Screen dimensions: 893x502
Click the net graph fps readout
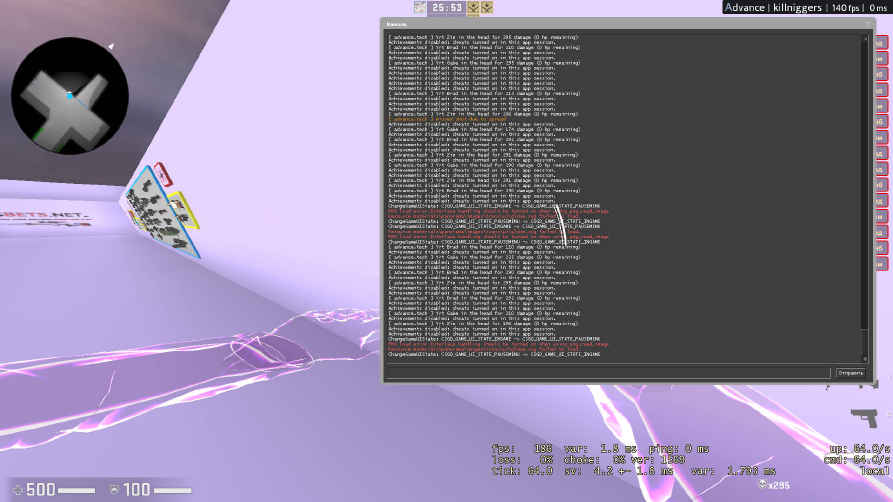[522, 449]
